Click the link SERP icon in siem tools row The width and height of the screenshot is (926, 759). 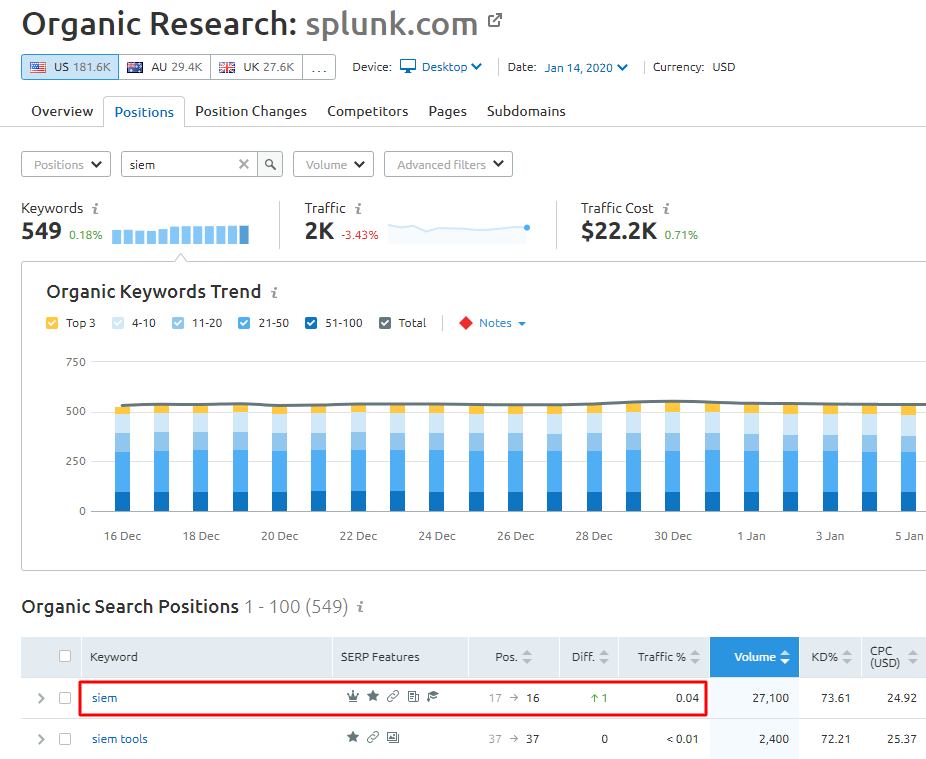click(x=373, y=737)
